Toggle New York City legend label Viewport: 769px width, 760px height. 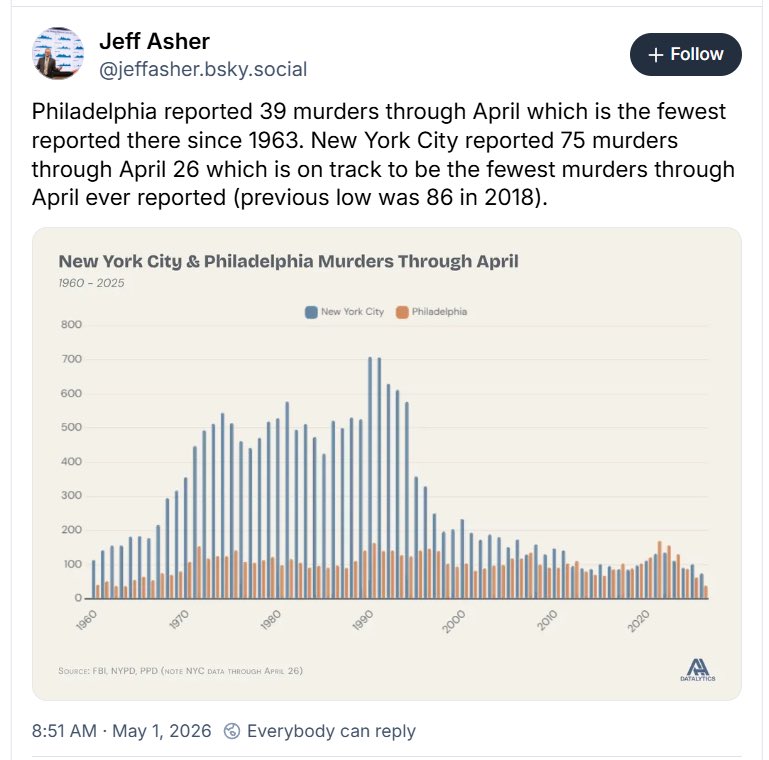pyautogui.click(x=352, y=312)
